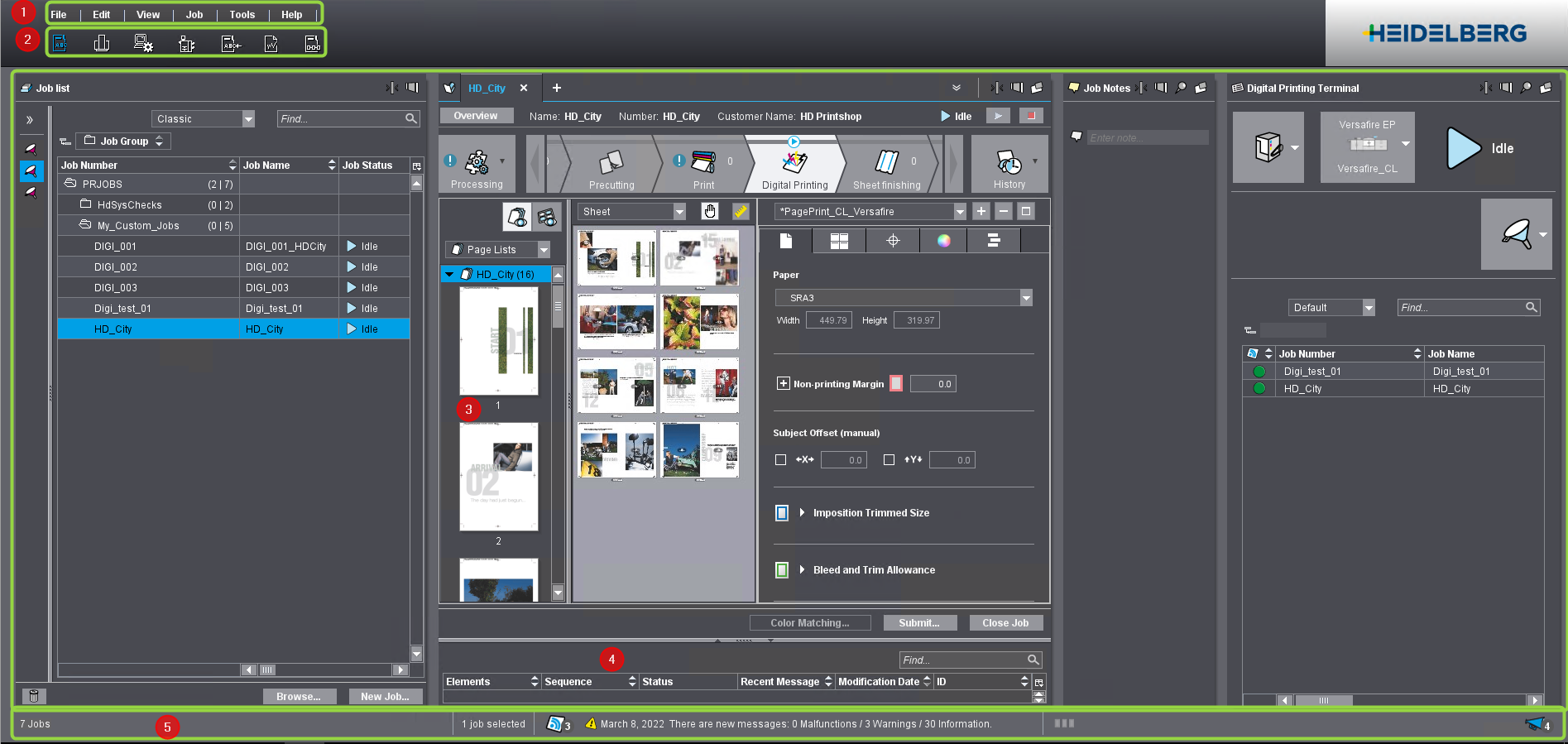Viewport: 1568px width, 744px height.
Task: Open the color settings tab icon
Action: pos(943,241)
